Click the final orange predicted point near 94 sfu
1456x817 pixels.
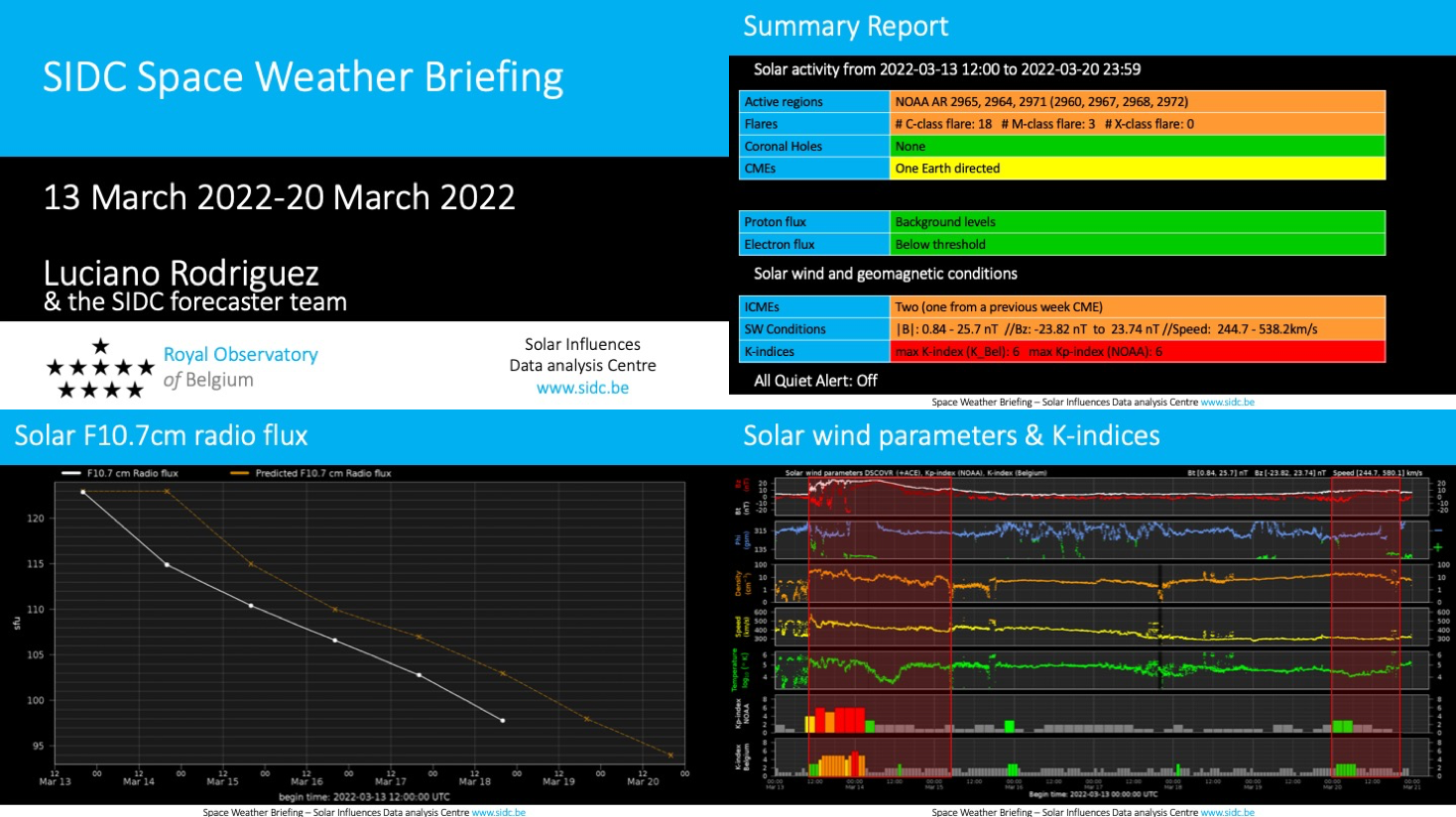670,756
